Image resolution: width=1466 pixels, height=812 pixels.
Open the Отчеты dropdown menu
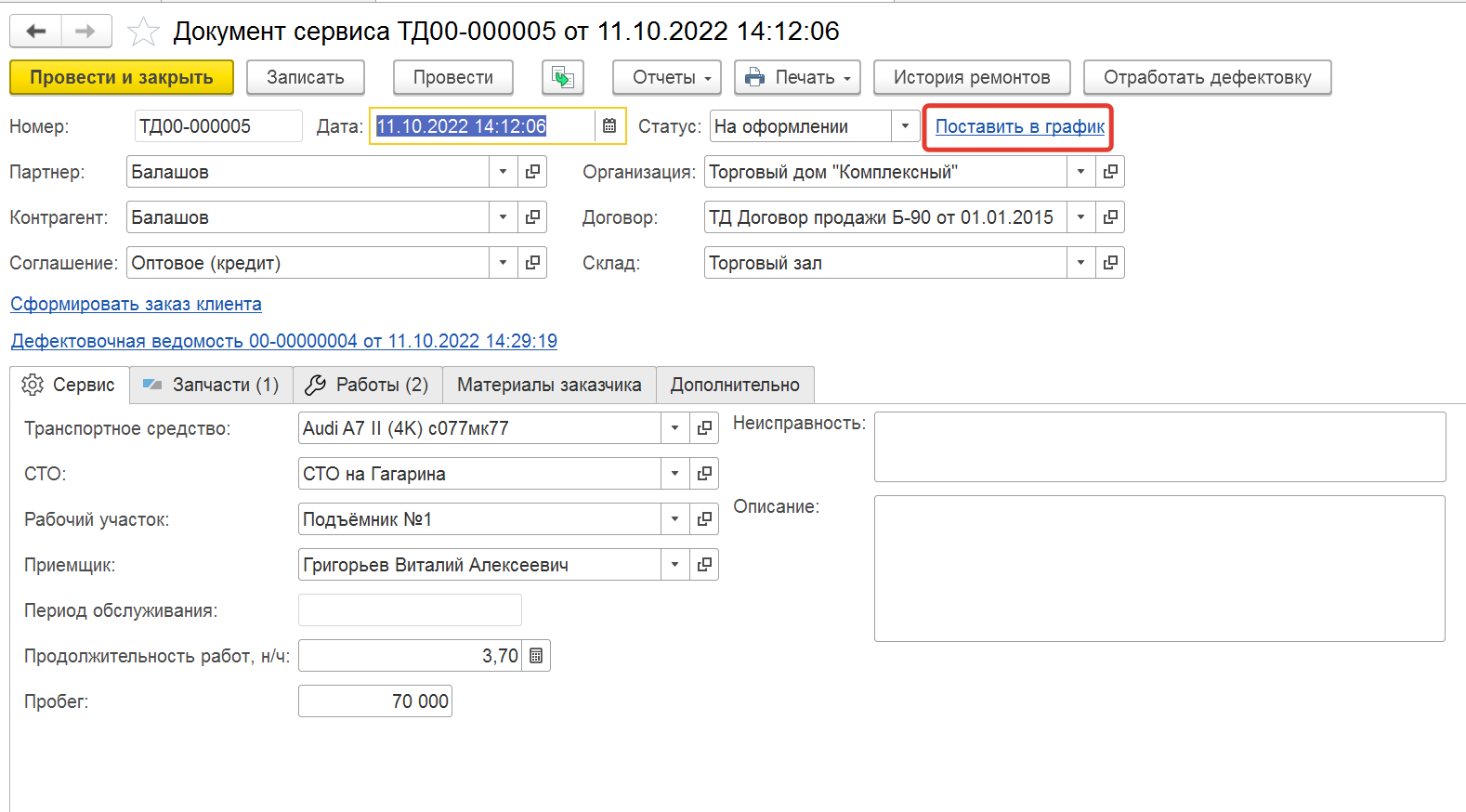point(667,77)
